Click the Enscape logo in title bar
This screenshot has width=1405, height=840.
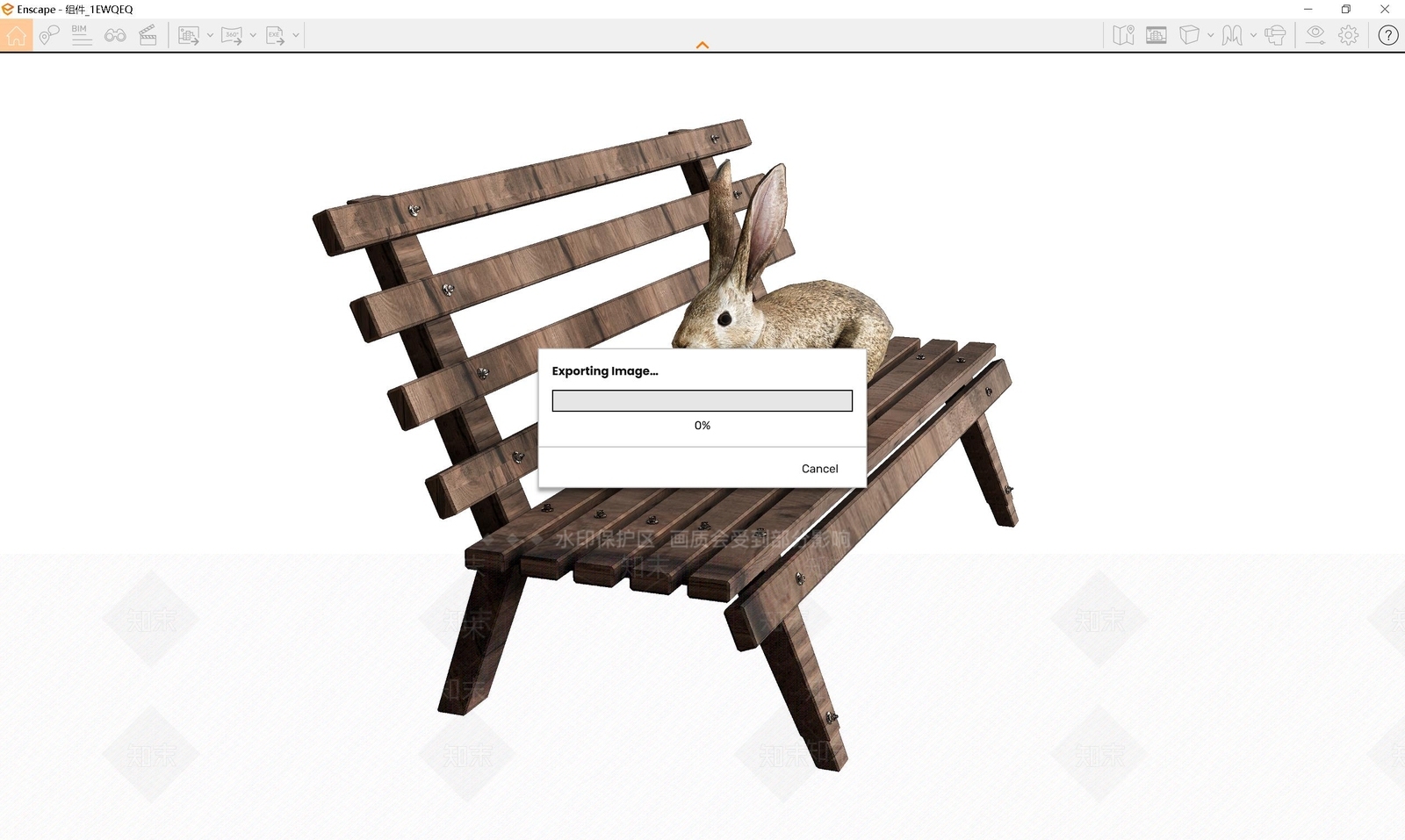click(8, 9)
